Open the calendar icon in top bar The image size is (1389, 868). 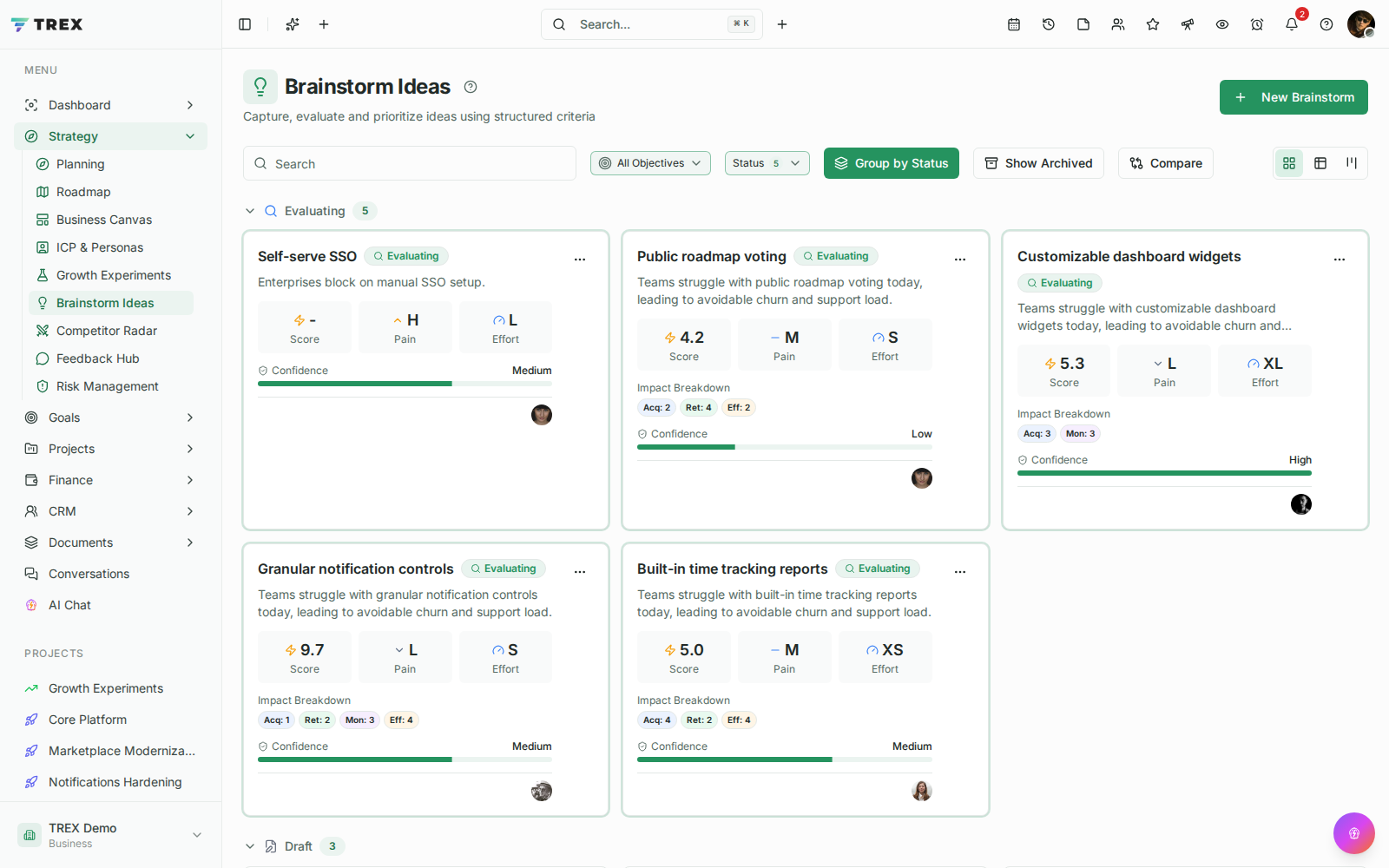tap(1014, 24)
